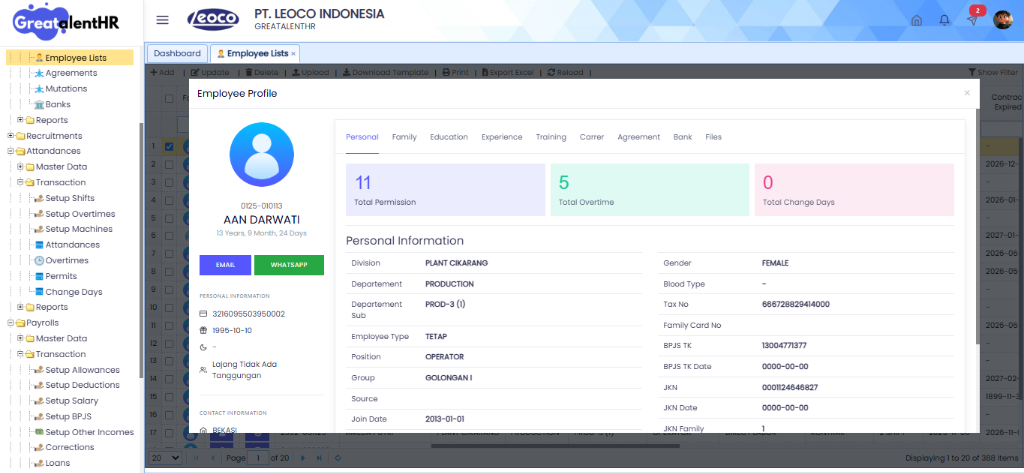Click Delete in the employee toolbar

tap(262, 73)
